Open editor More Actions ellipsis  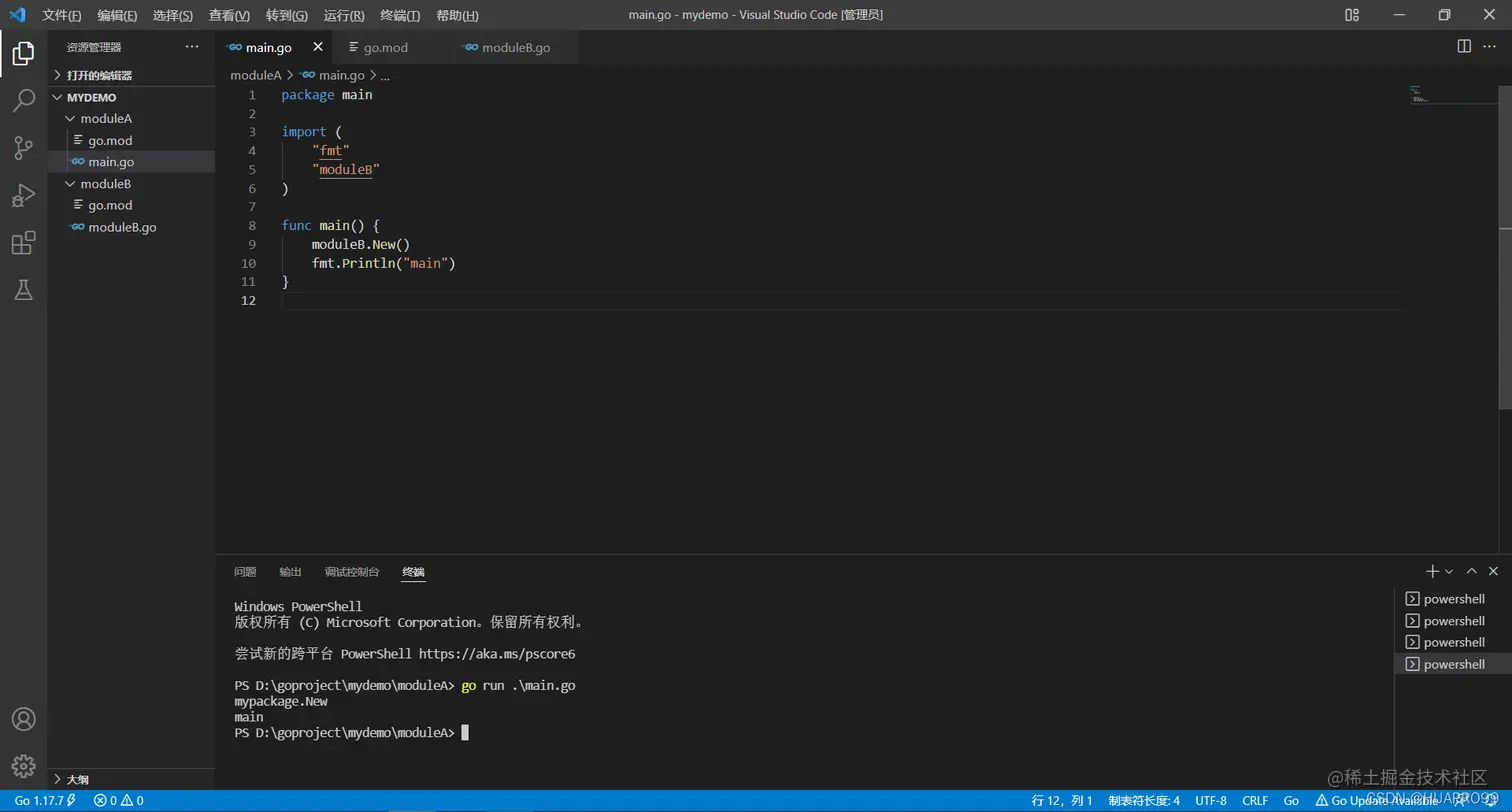pyautogui.click(x=1489, y=46)
